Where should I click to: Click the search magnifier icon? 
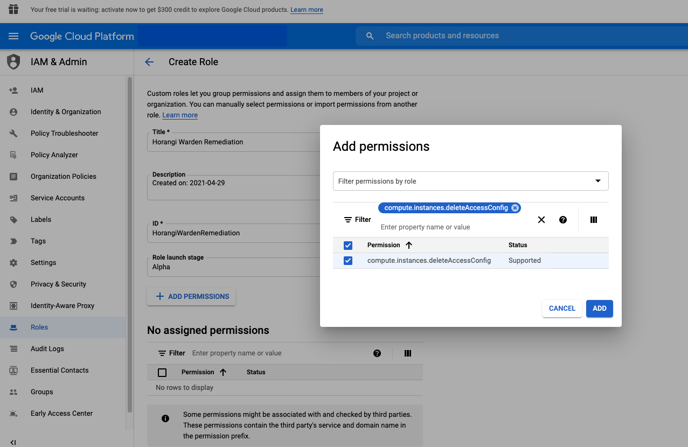370,36
